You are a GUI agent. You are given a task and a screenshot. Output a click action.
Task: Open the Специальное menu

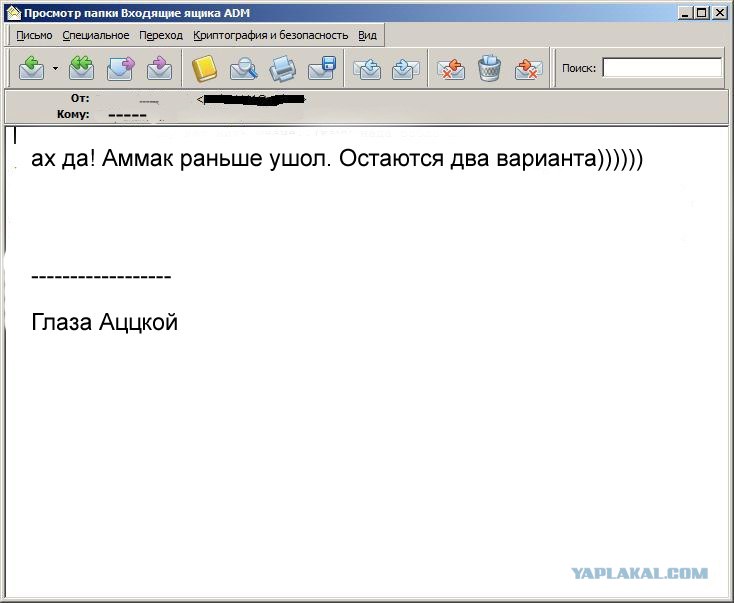(x=95, y=35)
